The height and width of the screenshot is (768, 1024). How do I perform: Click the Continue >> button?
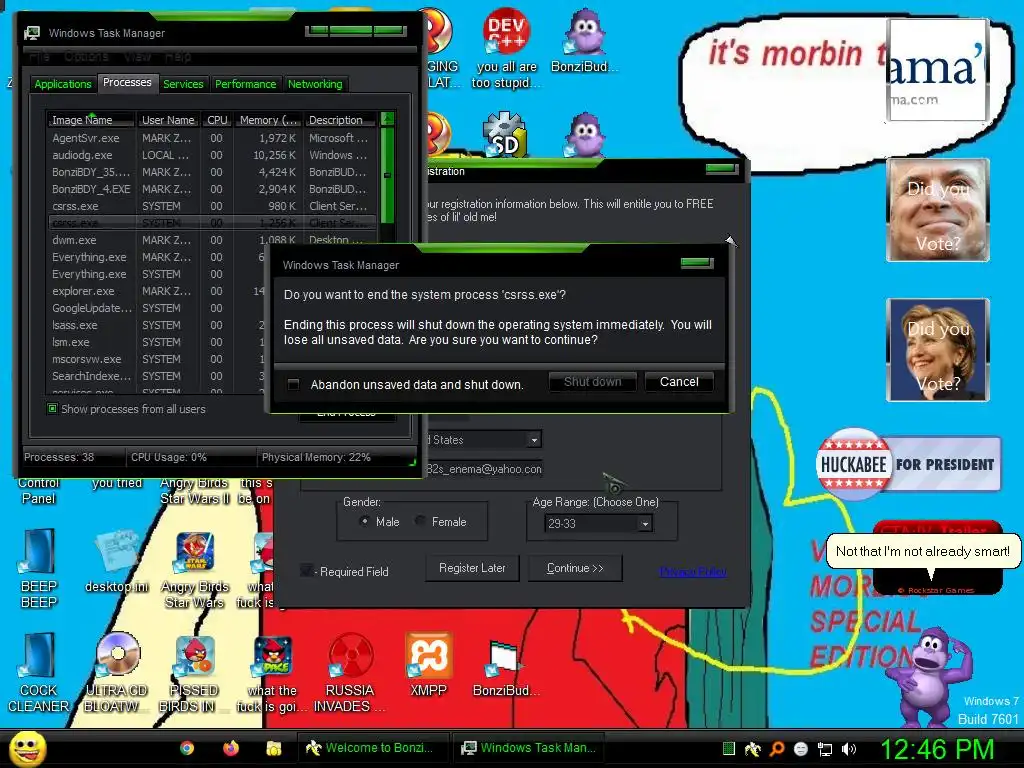(575, 568)
